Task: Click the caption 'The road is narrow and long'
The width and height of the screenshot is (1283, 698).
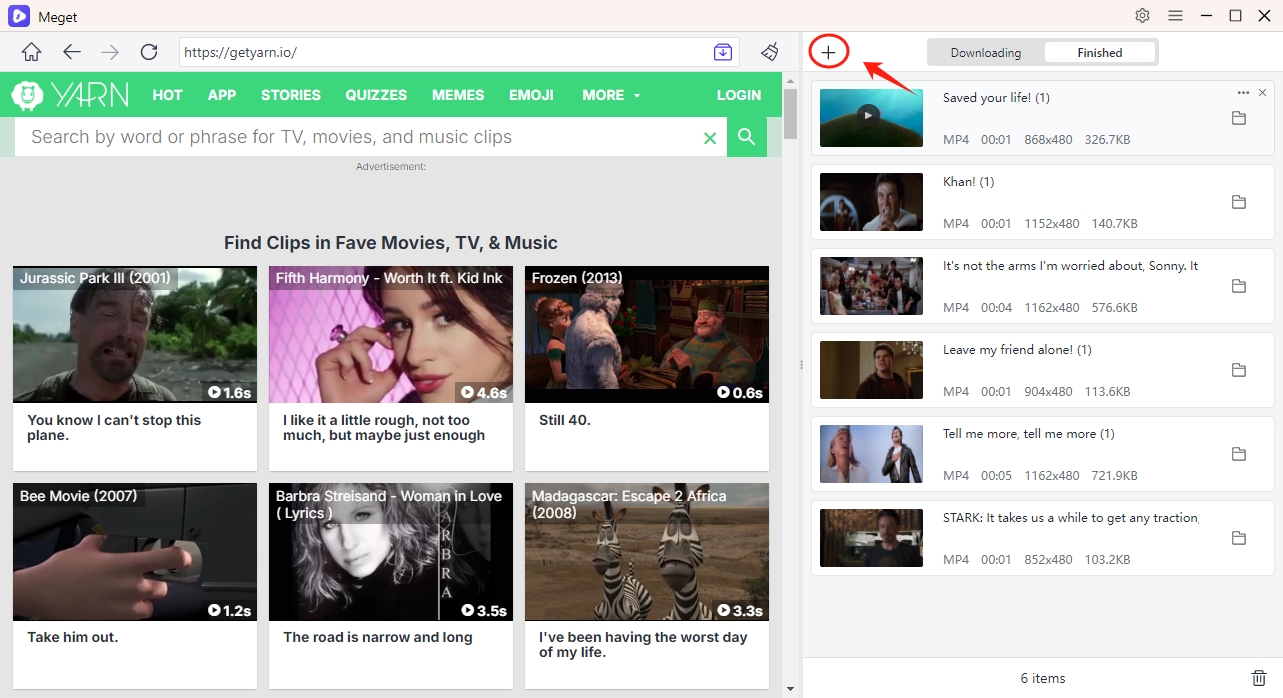Action: (378, 637)
